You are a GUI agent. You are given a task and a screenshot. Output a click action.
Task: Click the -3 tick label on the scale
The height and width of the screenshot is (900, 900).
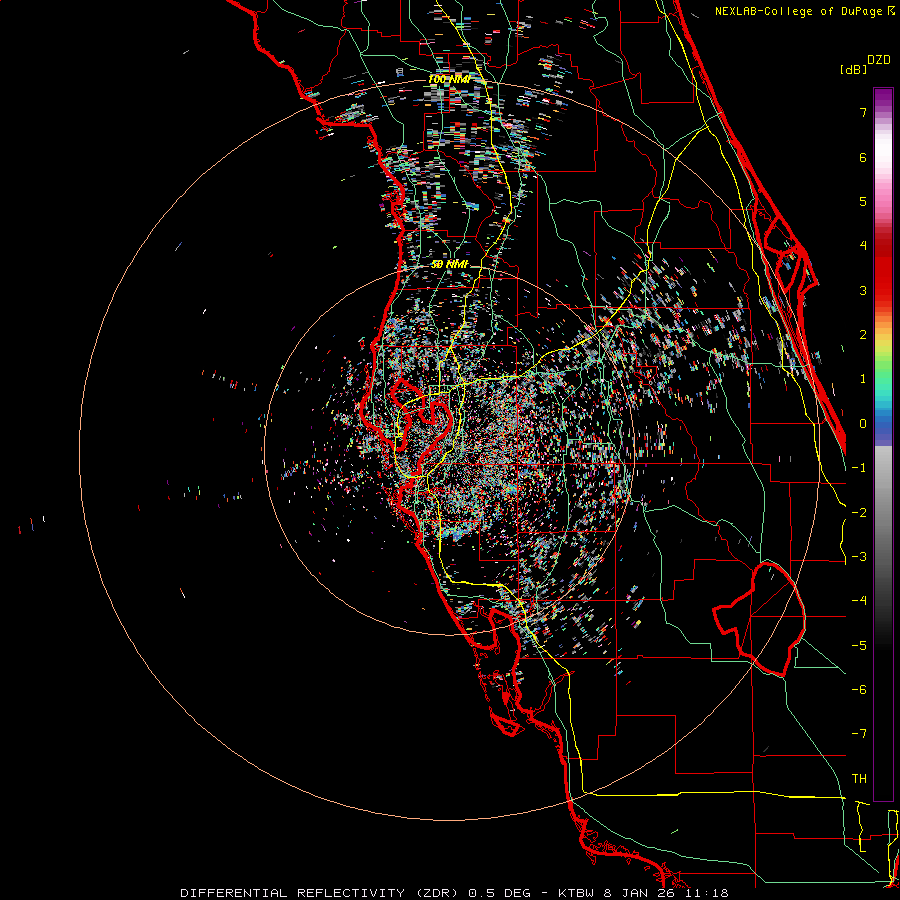[x=859, y=557]
